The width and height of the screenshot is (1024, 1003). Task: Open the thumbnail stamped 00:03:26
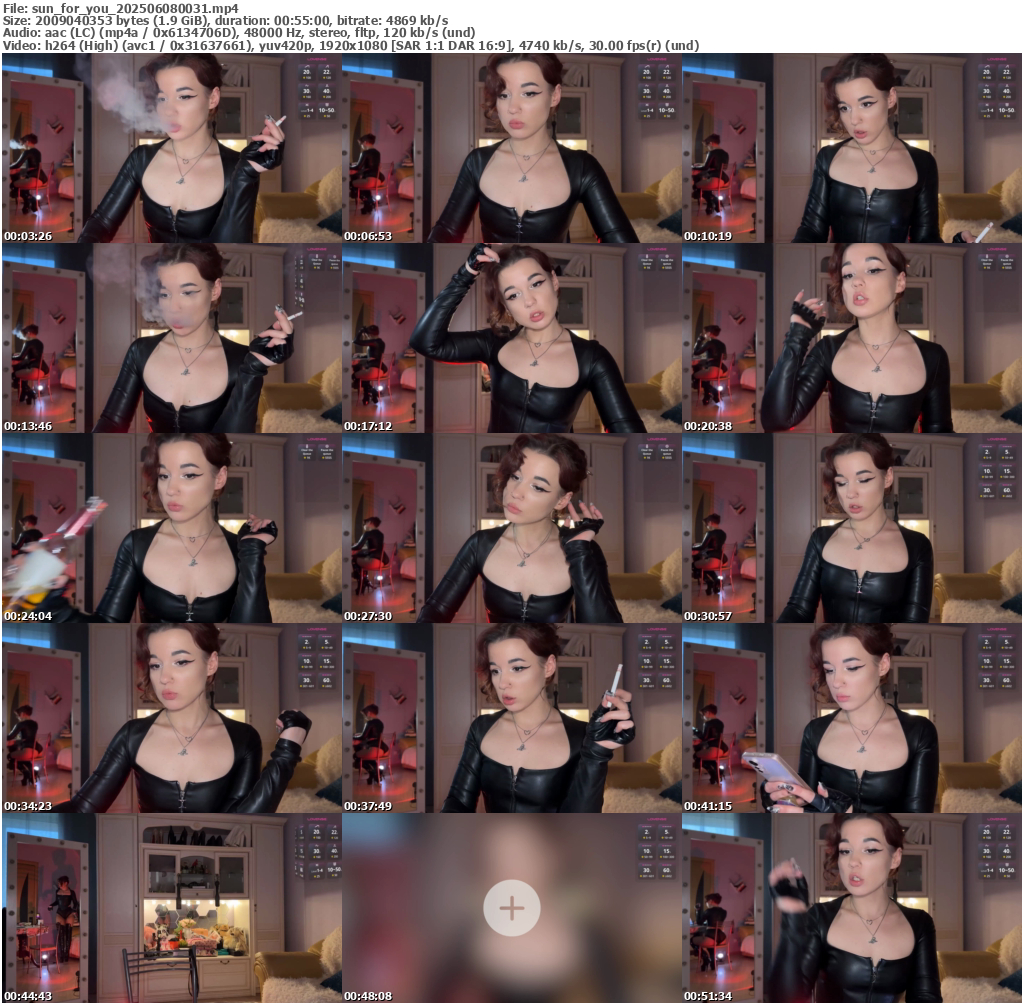[x=171, y=148]
